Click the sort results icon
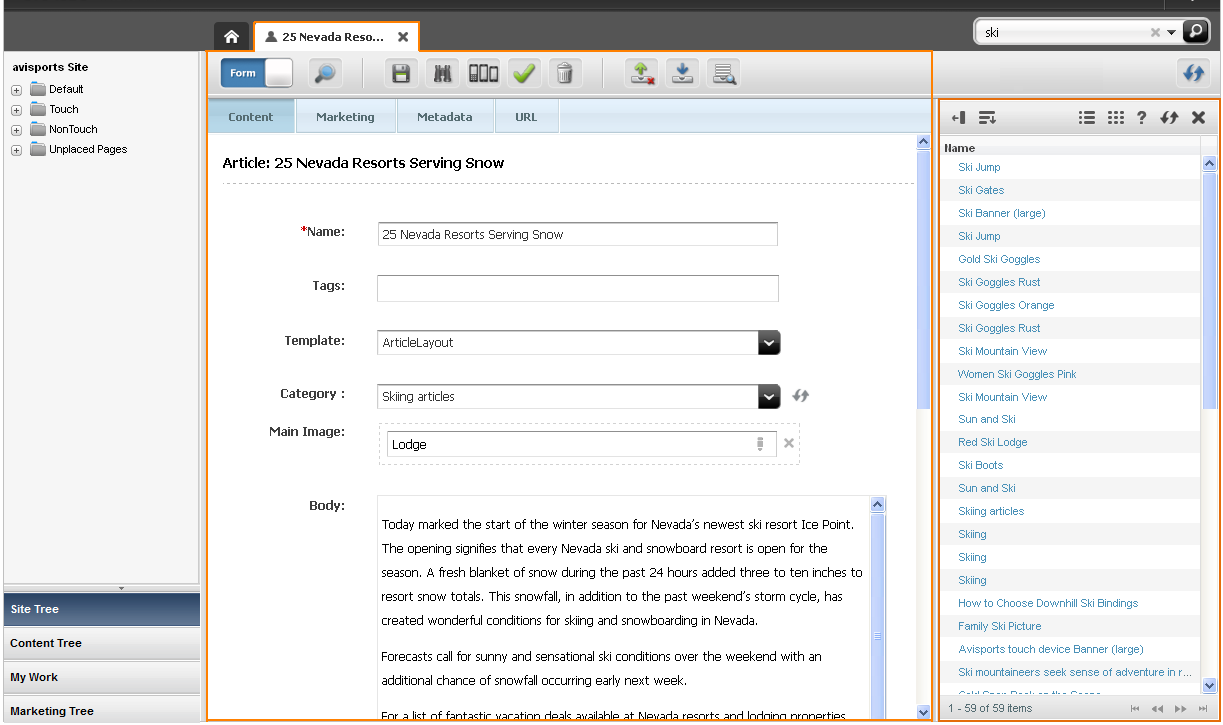This screenshot has width=1223, height=725. 987,117
